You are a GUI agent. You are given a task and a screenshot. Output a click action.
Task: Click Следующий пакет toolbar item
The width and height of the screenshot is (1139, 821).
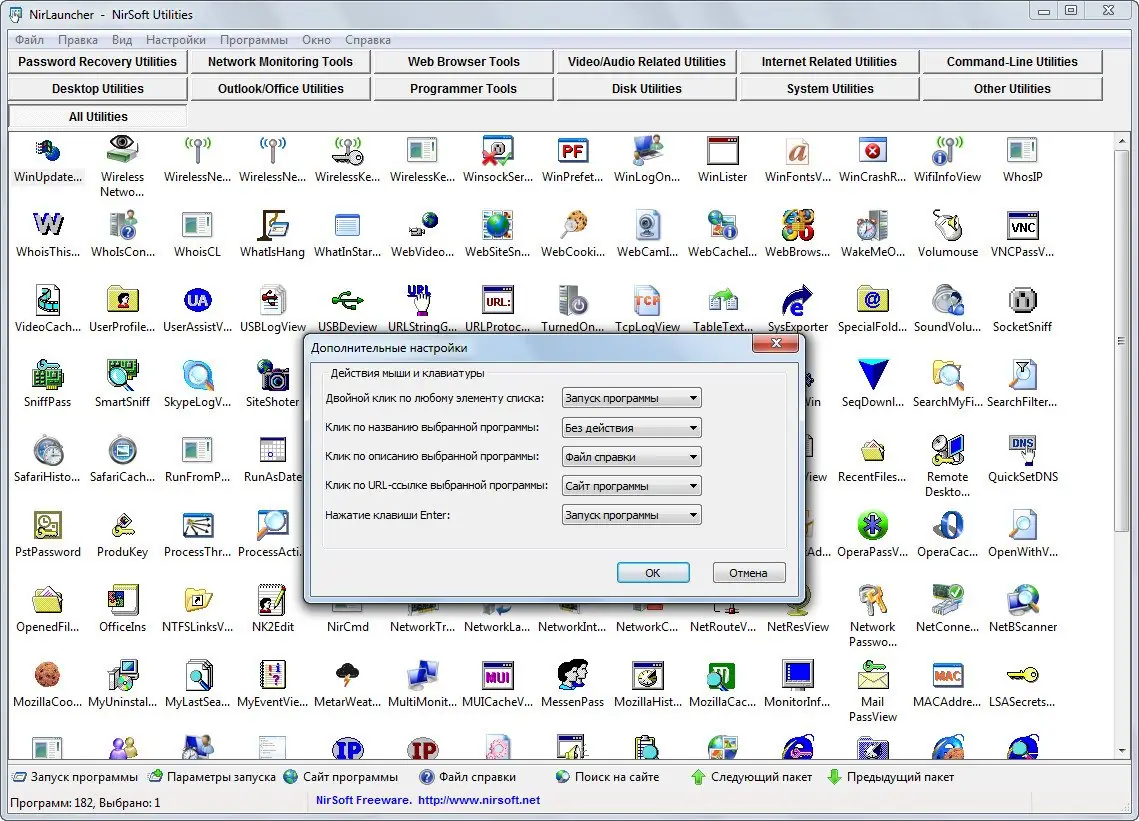coord(751,777)
